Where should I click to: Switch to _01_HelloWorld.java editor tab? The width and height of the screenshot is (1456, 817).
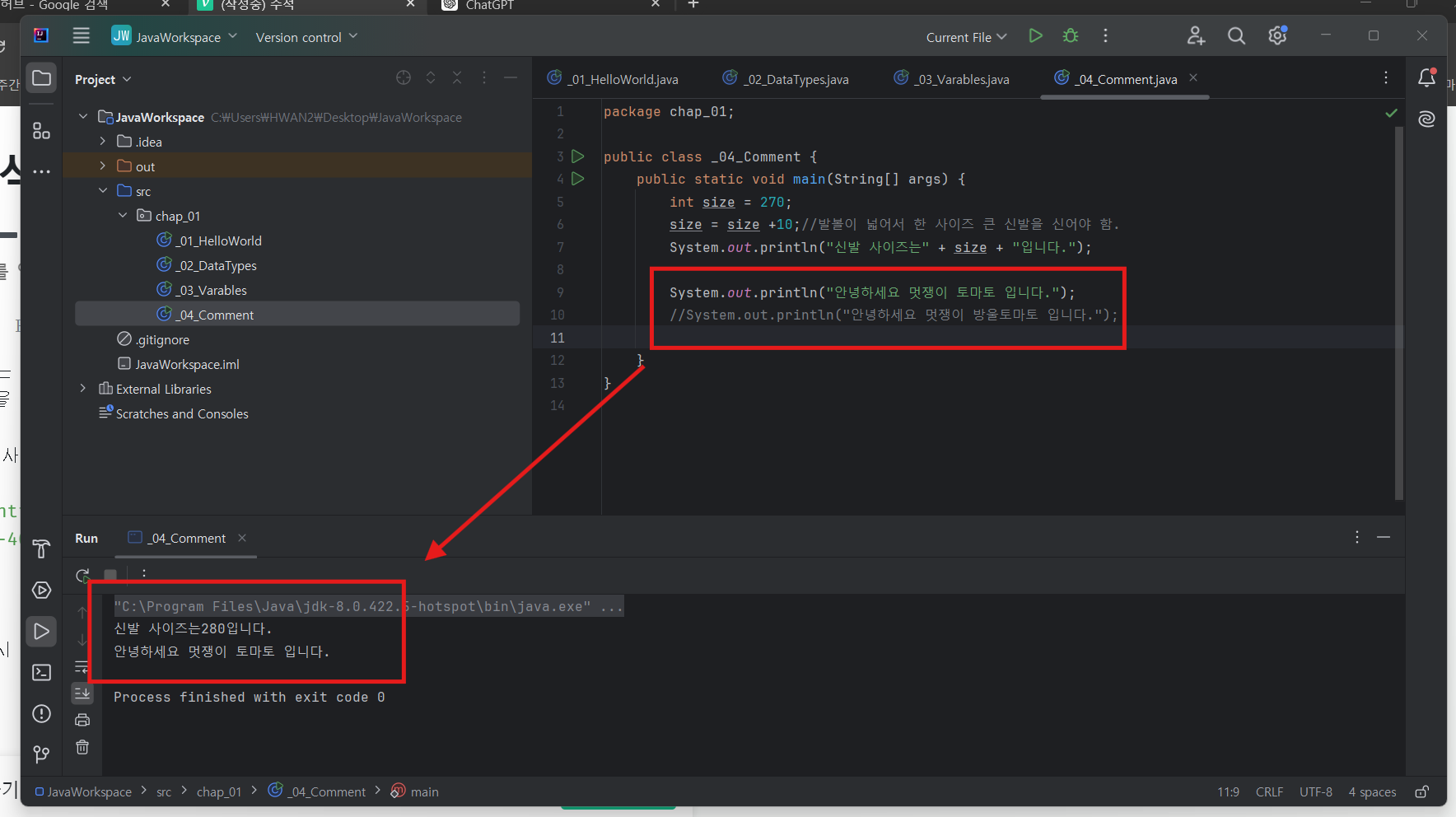613,79
